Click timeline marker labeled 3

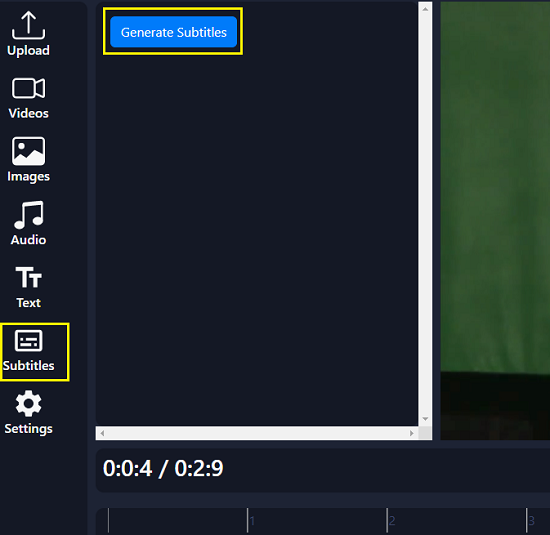point(531,521)
